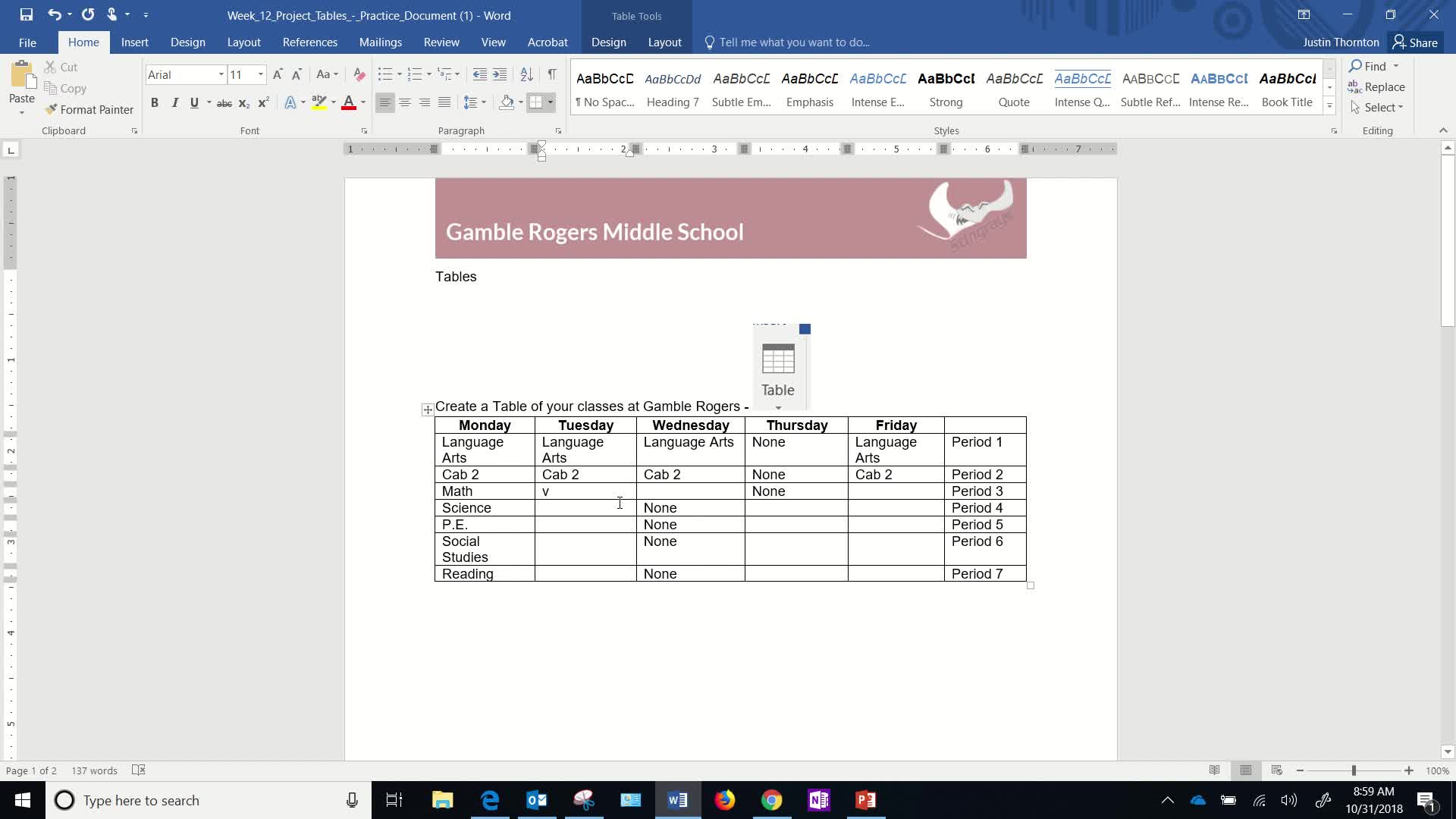This screenshot has height=819, width=1456.
Task: Zoom in with the plus button
Action: (x=1408, y=770)
